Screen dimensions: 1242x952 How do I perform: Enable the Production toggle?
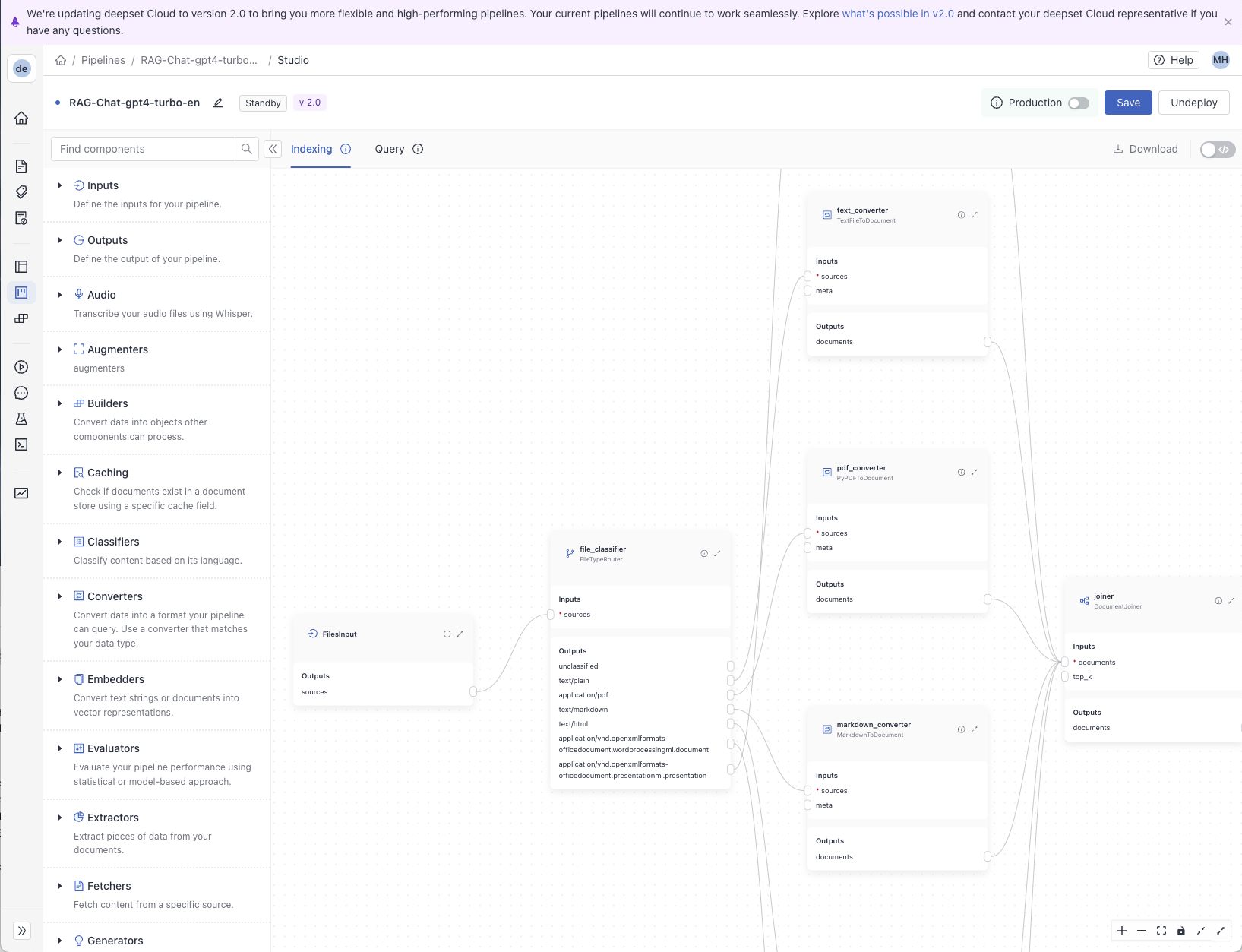point(1079,103)
